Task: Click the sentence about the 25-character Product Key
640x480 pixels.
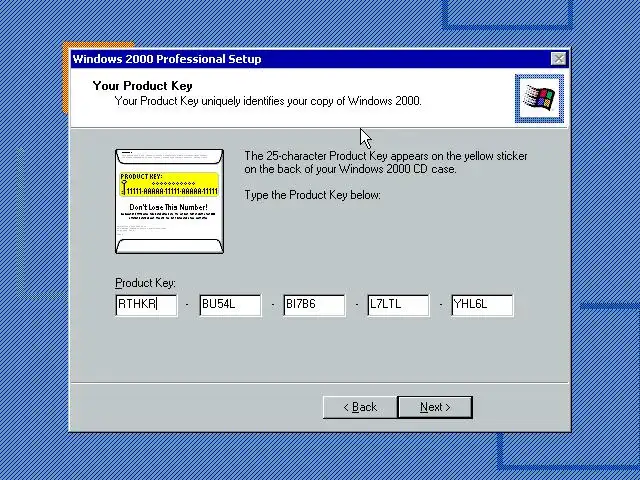Action: (386, 162)
